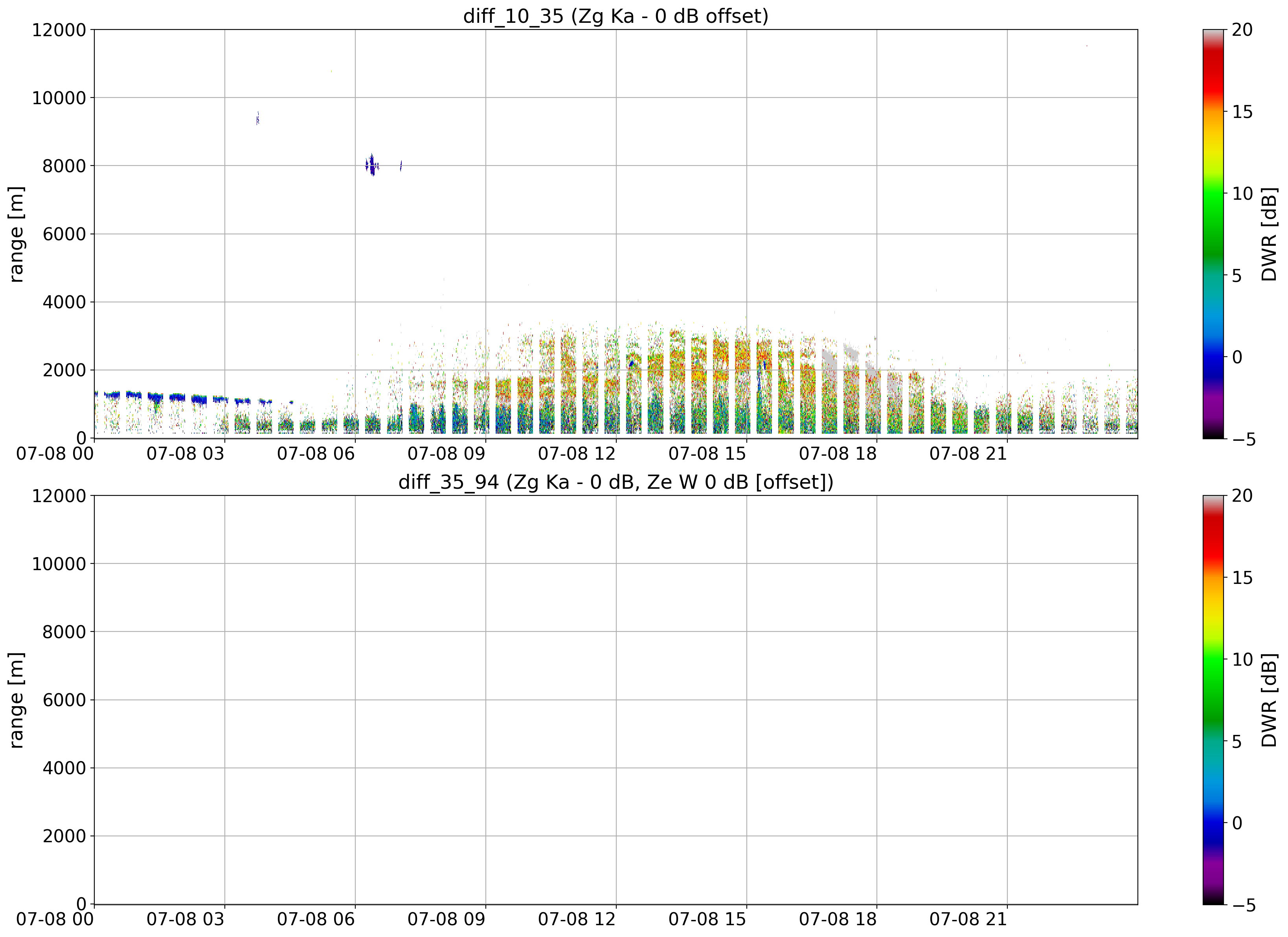Click the 10000 tick on the diff_10_35 range axis
Viewport: 1288px width, 937px height.
[59, 98]
